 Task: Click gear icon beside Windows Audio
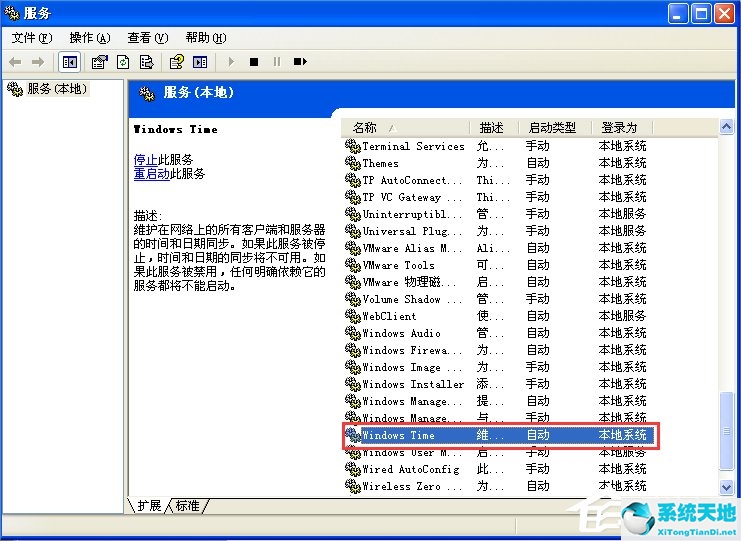tap(353, 333)
